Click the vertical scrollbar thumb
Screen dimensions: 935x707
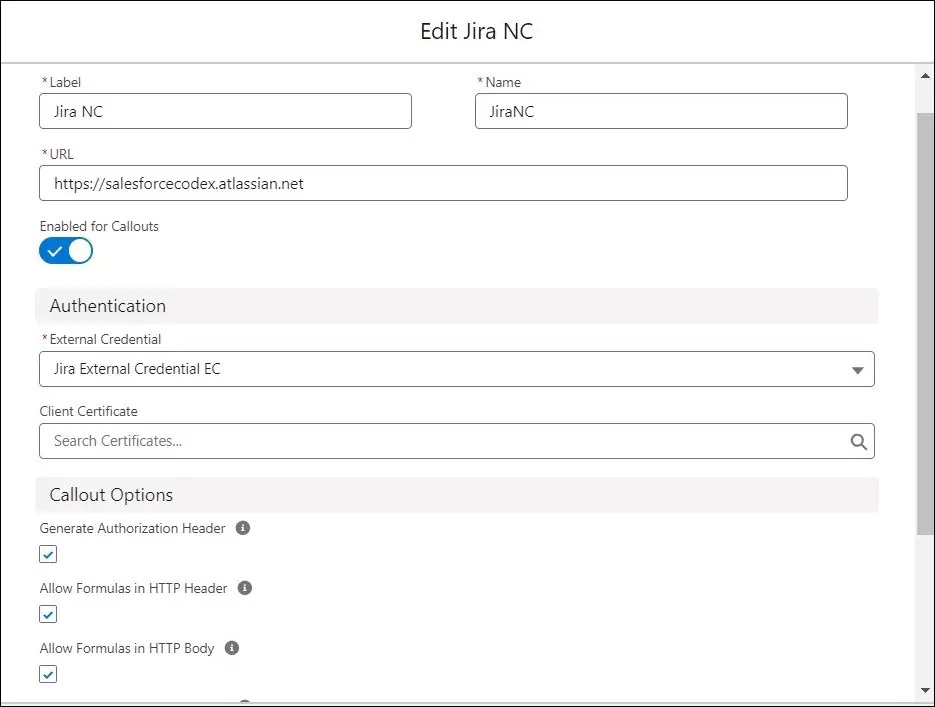[925, 324]
